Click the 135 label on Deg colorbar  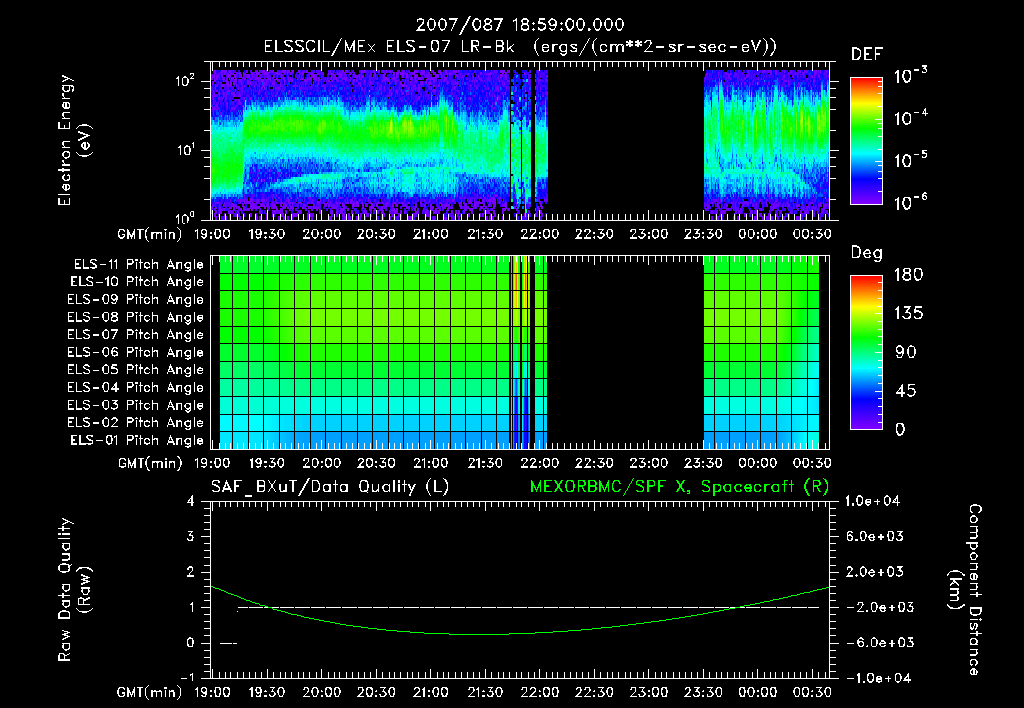point(908,314)
